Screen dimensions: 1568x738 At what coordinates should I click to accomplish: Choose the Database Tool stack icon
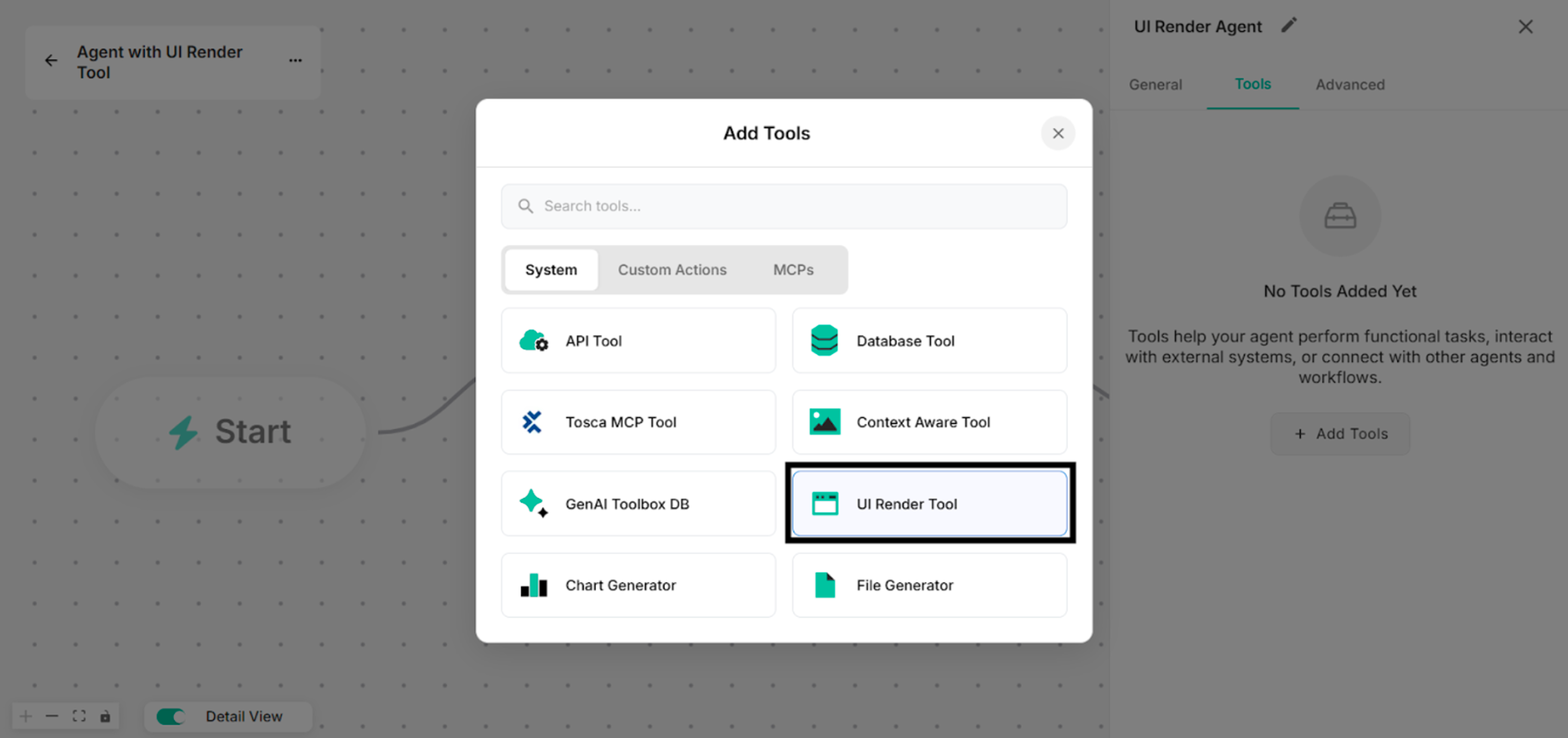[x=824, y=340]
